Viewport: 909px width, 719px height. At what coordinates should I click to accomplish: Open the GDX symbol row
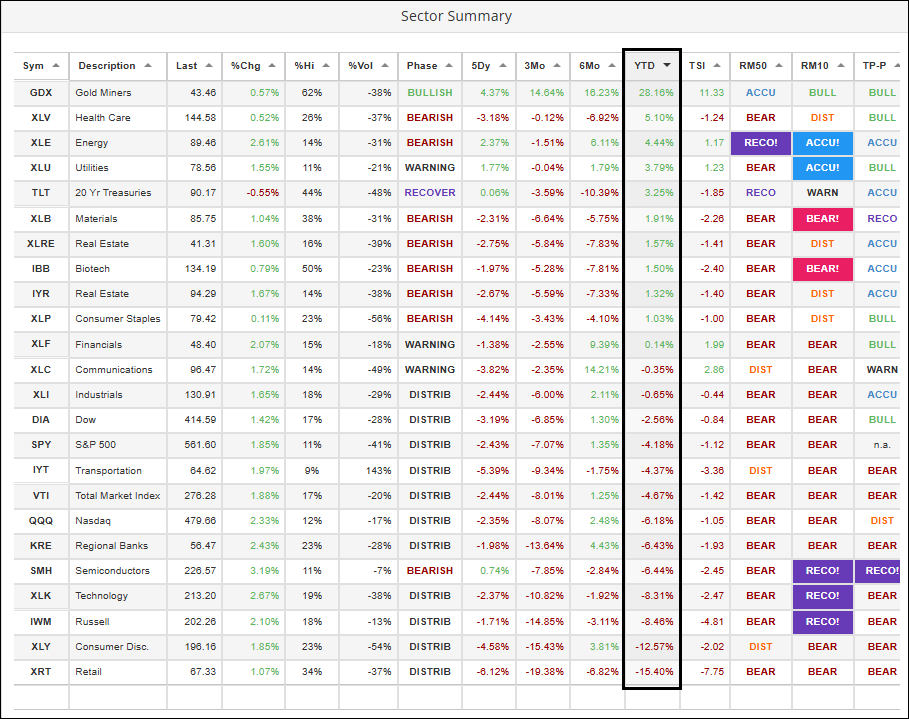point(41,93)
